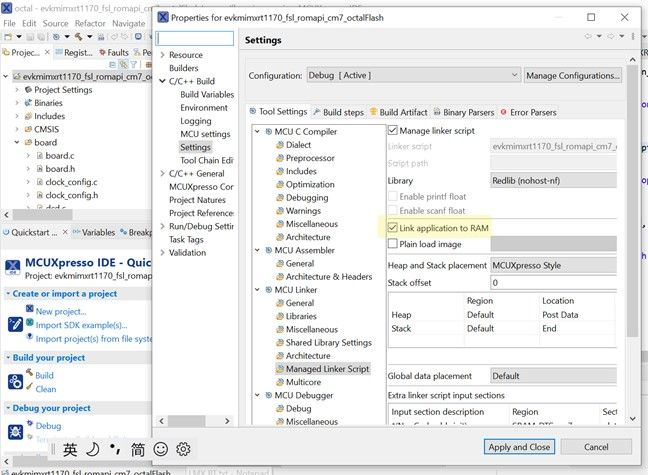Collapse the MCU Linker settings group
The image size is (648, 475).
point(257,290)
